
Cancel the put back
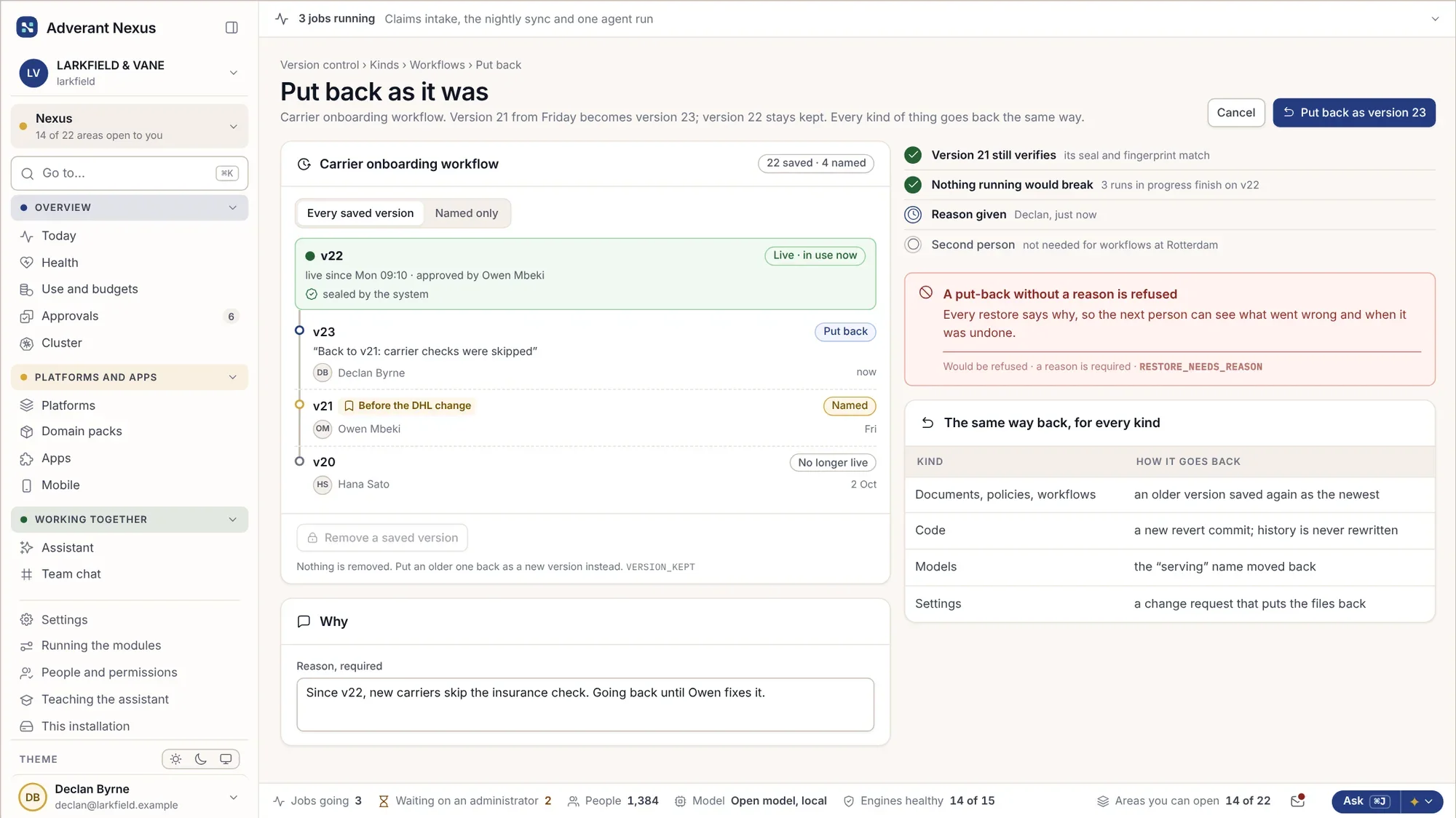[x=1235, y=113]
